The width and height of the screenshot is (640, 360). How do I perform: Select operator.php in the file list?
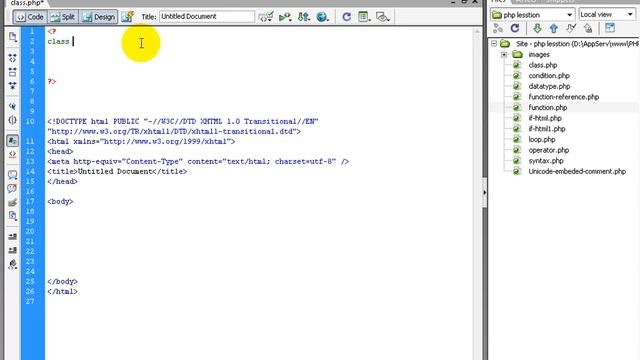point(549,150)
